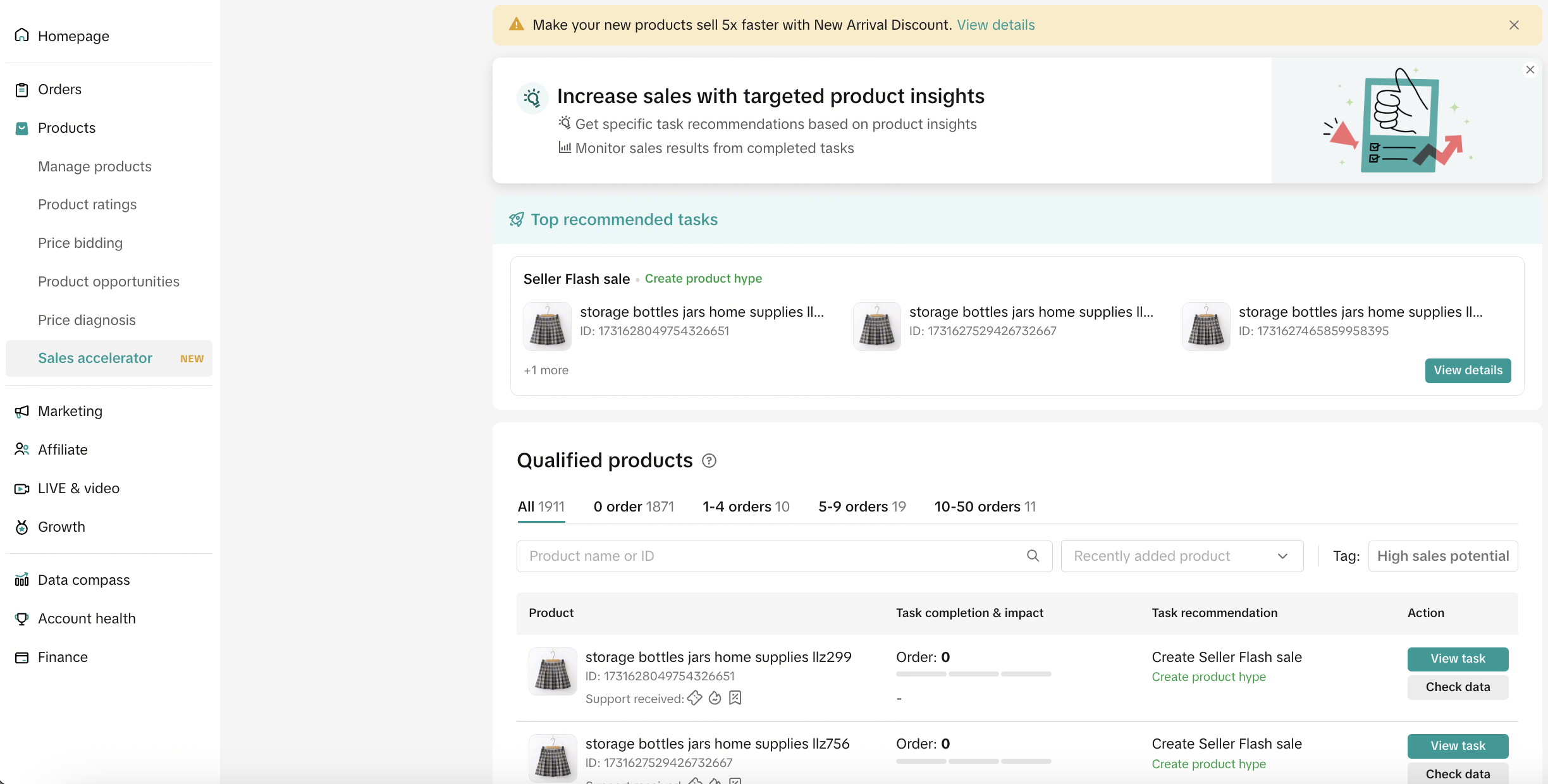Screen dimensions: 1548x784
Task: Click the llz299 order progress bar
Action: tap(973, 674)
